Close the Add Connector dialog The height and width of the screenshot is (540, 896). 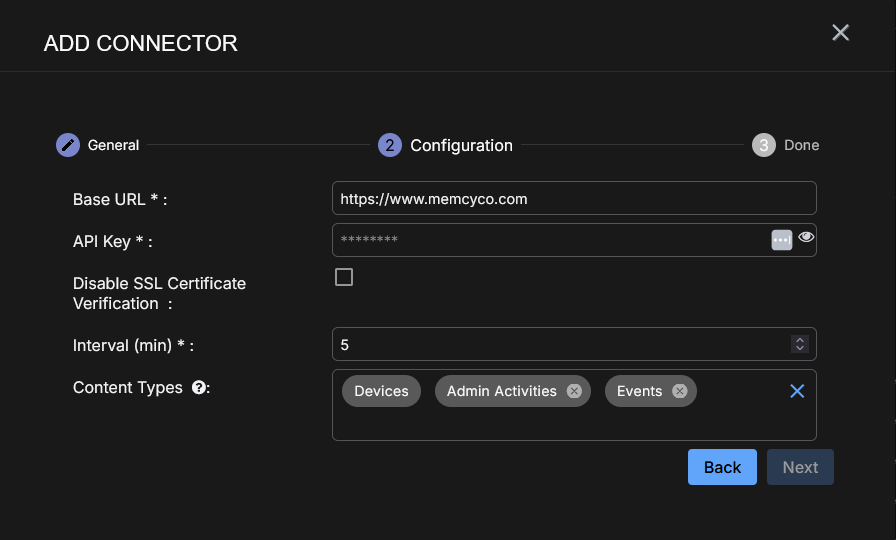tap(840, 33)
